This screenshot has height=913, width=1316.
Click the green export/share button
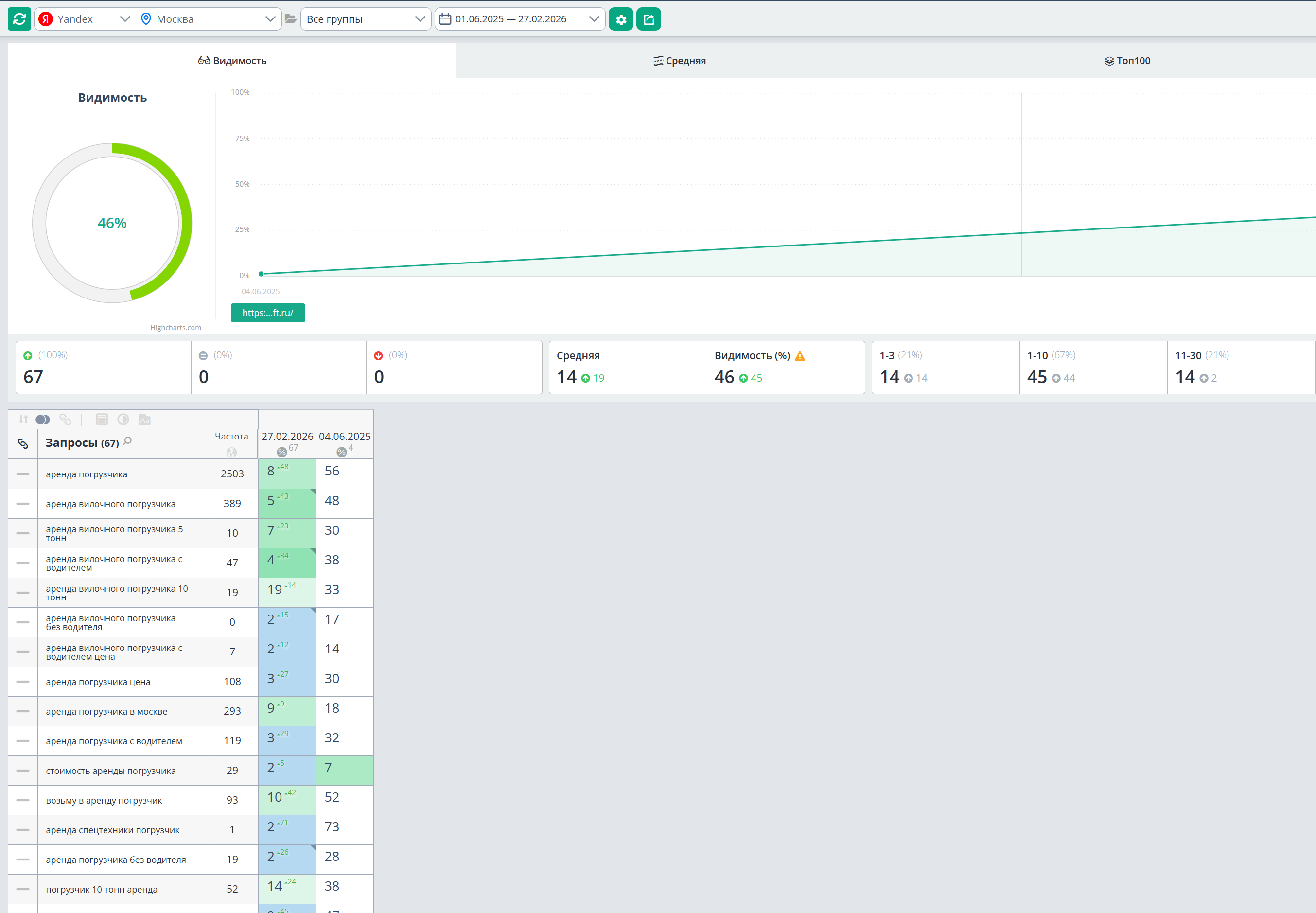(648, 19)
